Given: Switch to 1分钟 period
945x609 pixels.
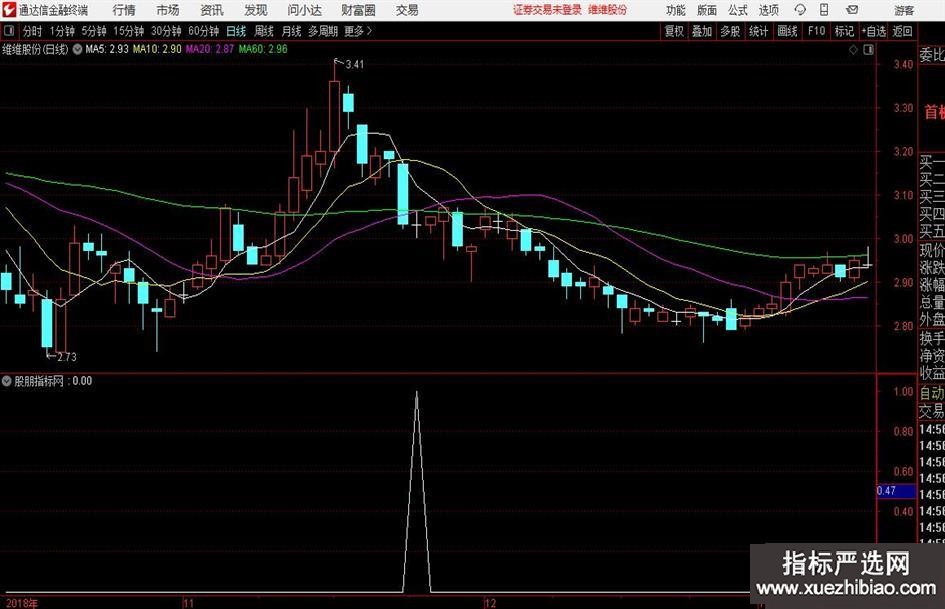Looking at the screenshot, I should tap(62, 31).
